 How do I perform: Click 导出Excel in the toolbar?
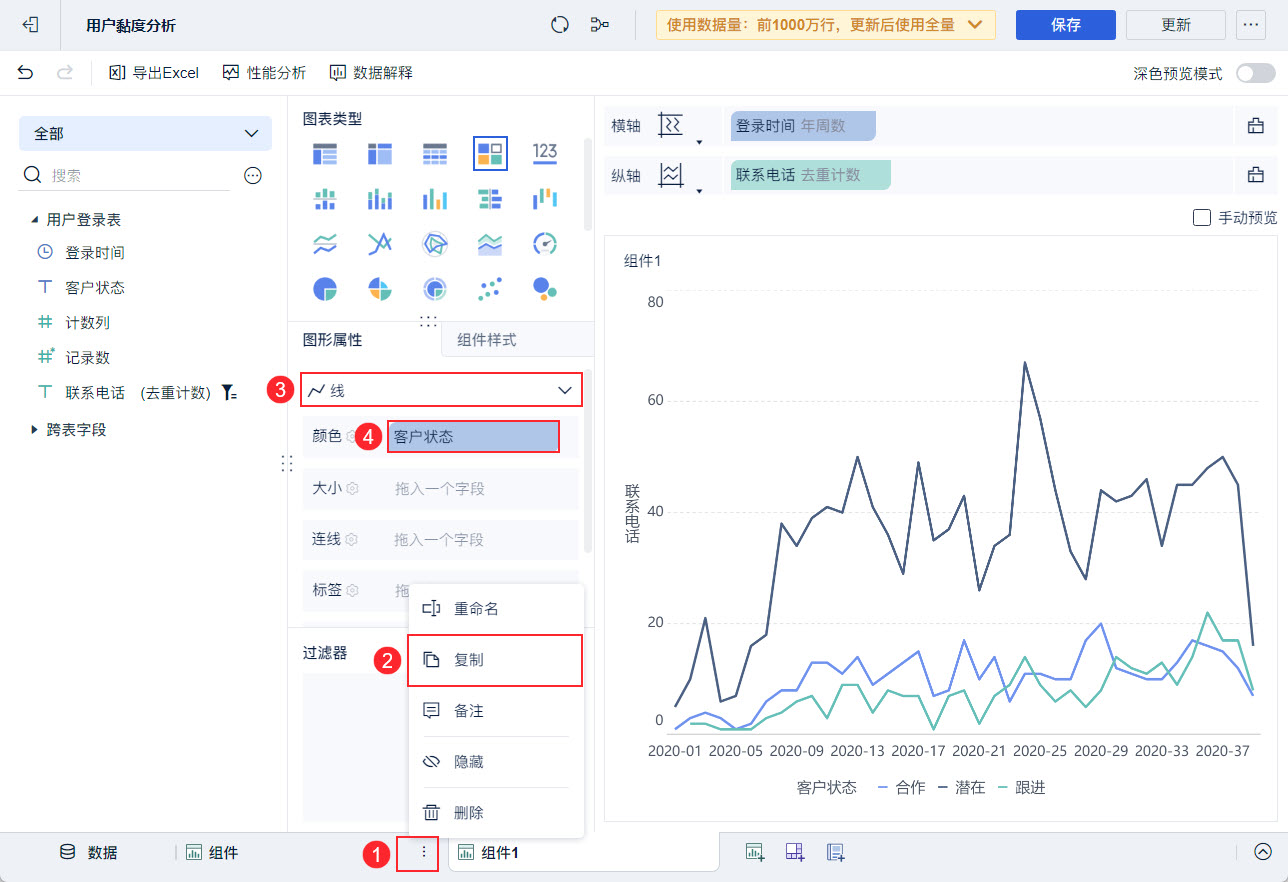point(154,73)
